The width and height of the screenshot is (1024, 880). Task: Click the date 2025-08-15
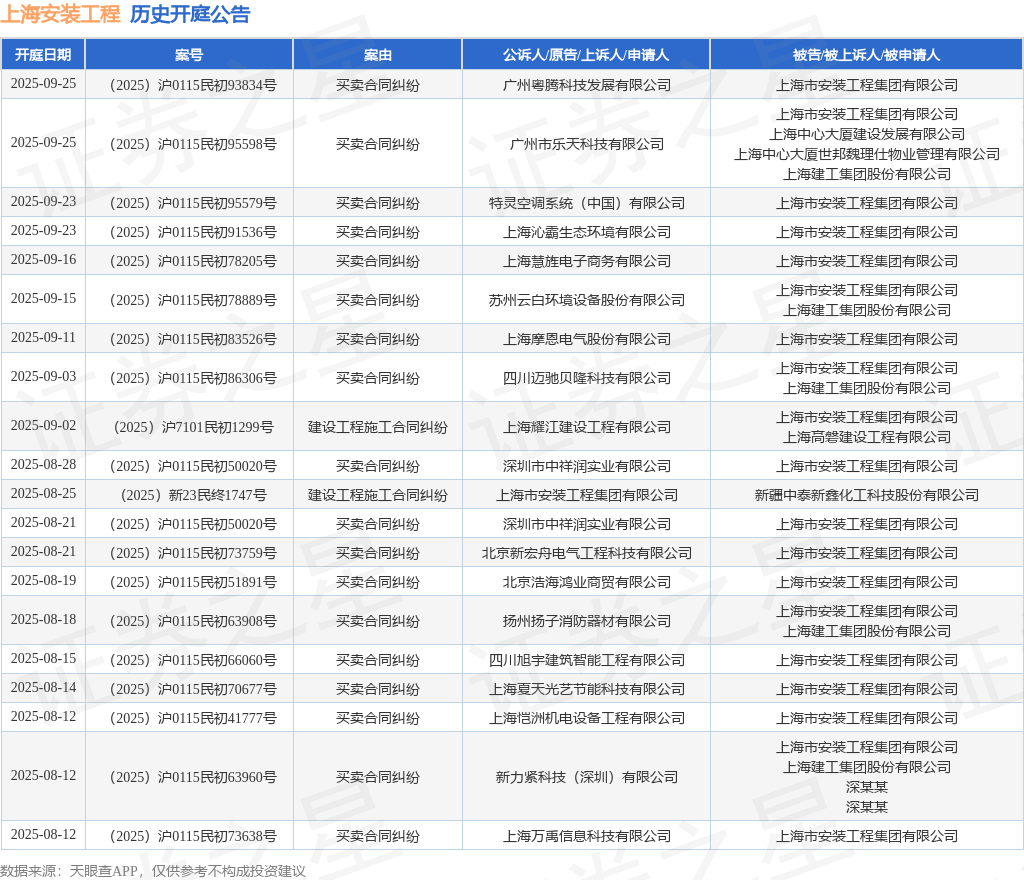[x=43, y=659]
